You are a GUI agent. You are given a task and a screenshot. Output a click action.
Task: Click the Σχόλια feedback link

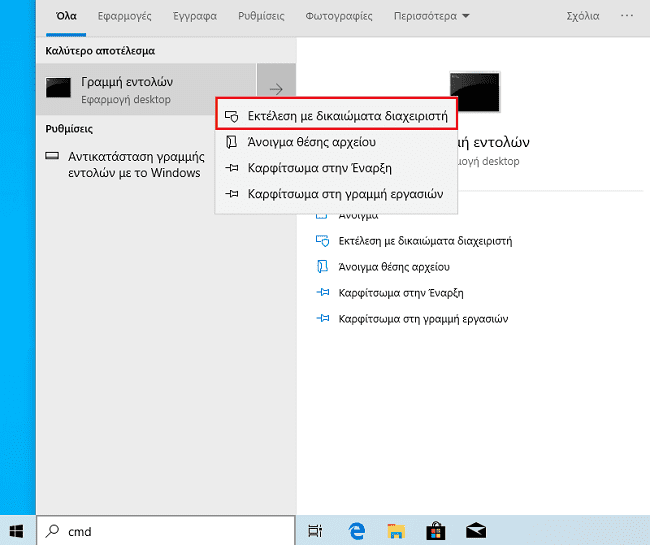point(583,16)
